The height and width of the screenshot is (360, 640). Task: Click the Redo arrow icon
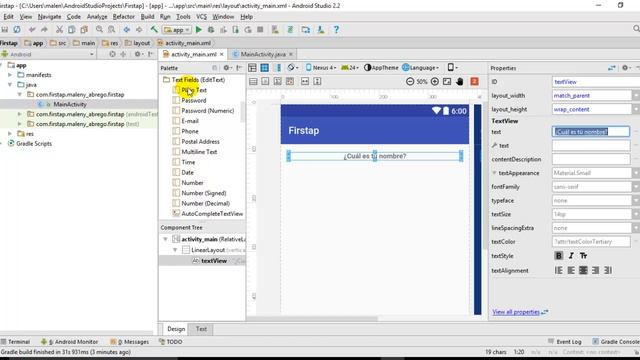(x=44, y=30)
